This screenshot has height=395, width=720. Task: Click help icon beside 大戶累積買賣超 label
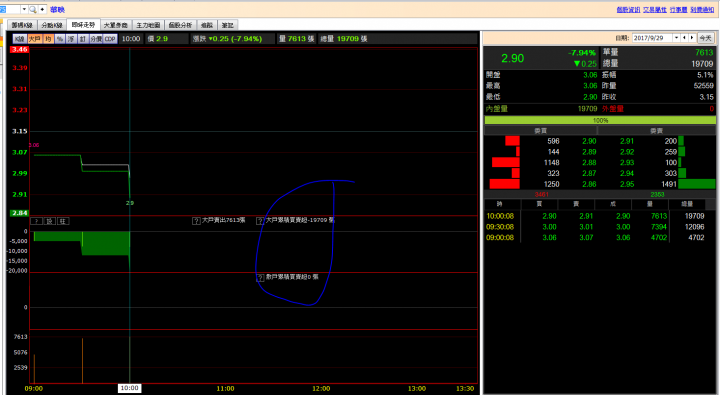260,221
